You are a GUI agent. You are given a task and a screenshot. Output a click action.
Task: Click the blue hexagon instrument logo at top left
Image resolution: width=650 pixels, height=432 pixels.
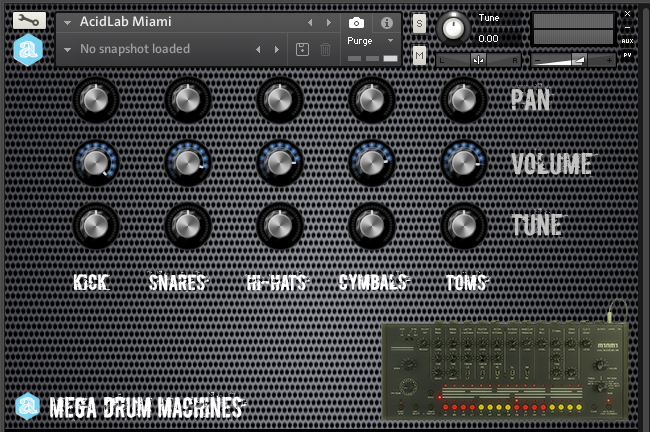tap(28, 50)
